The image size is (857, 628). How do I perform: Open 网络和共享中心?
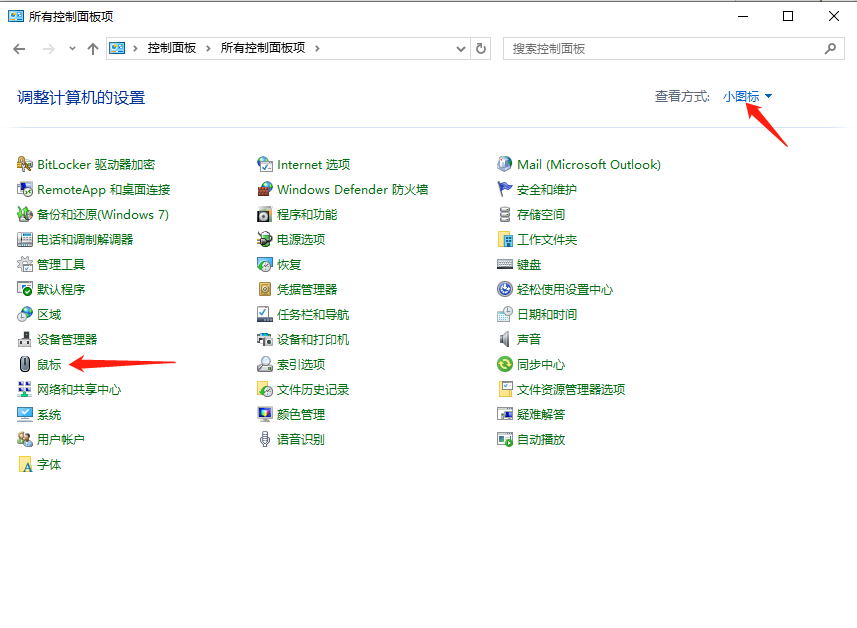click(x=78, y=388)
